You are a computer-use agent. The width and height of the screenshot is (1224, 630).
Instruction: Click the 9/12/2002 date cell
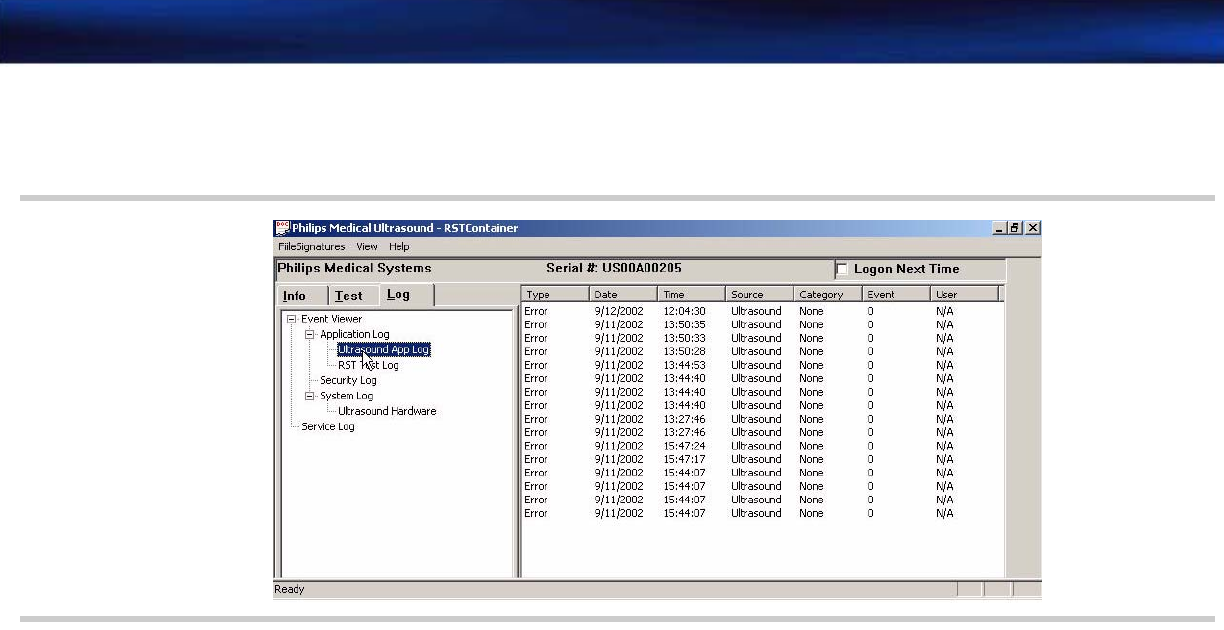click(x=618, y=311)
